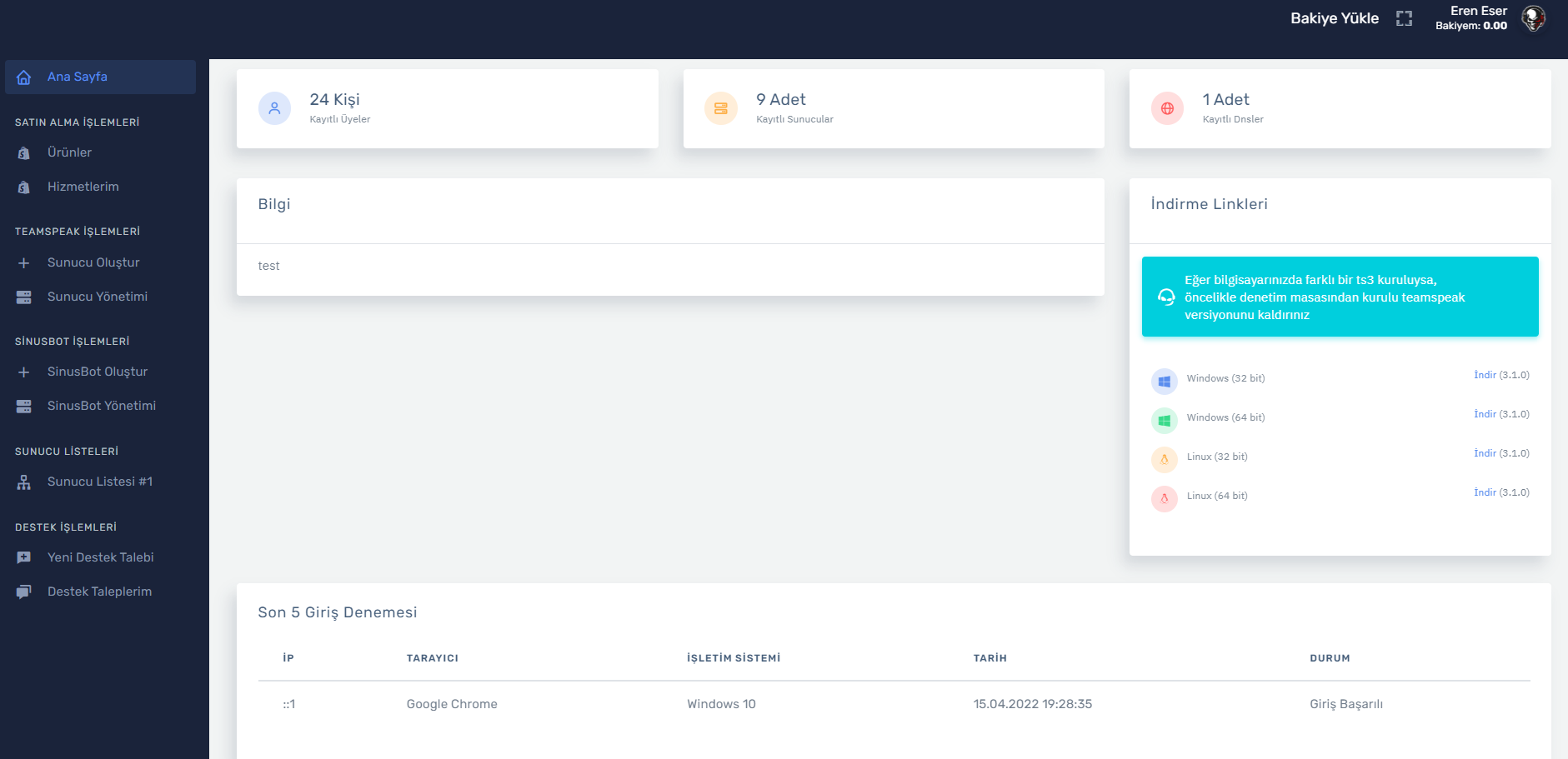Open Sunucu Listesi #1

pos(99,482)
